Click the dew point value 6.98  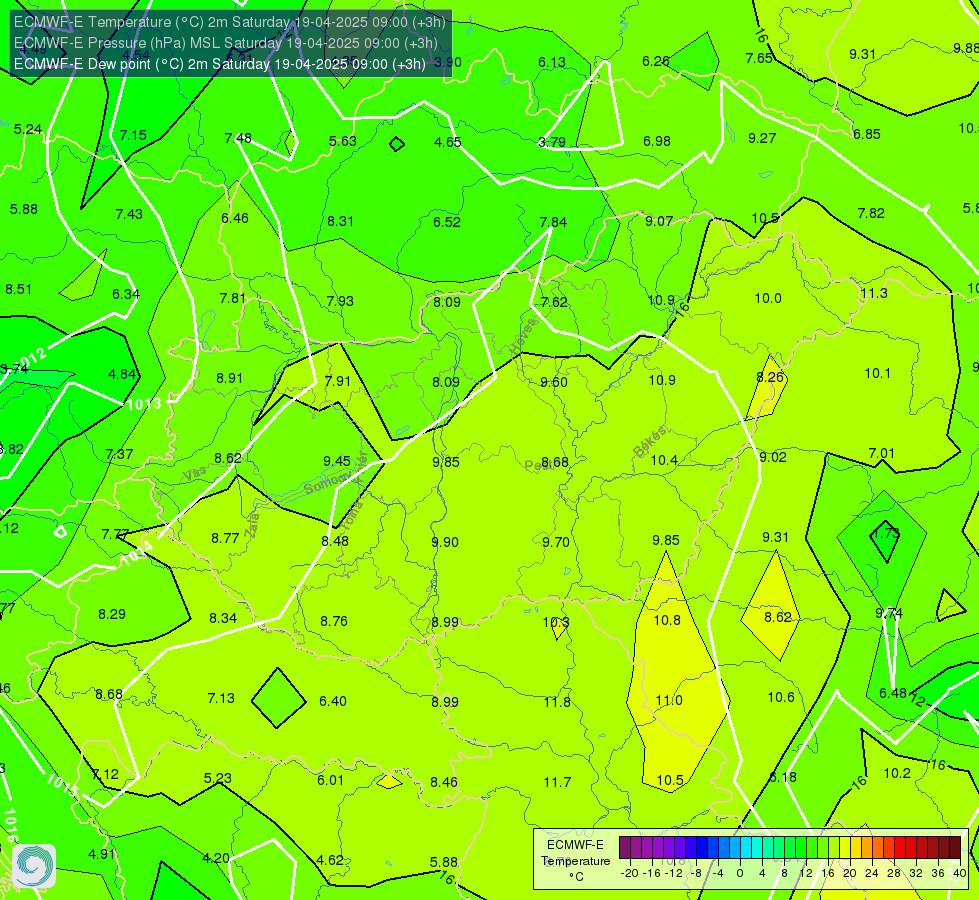tap(657, 141)
